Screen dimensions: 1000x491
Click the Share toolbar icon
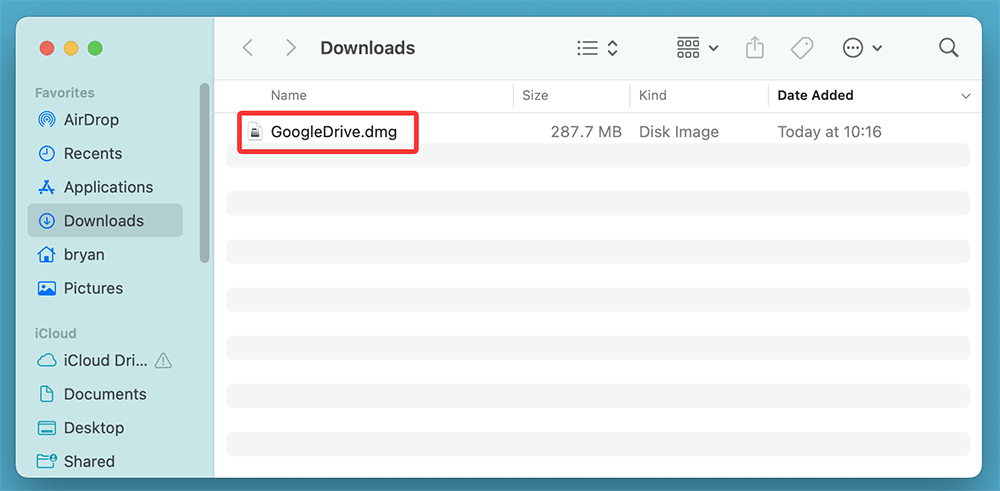click(754, 48)
